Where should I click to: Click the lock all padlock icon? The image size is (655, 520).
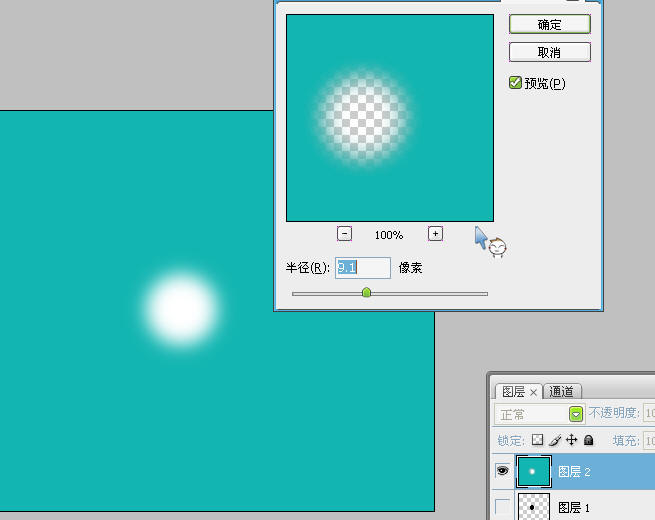pyautogui.click(x=588, y=440)
